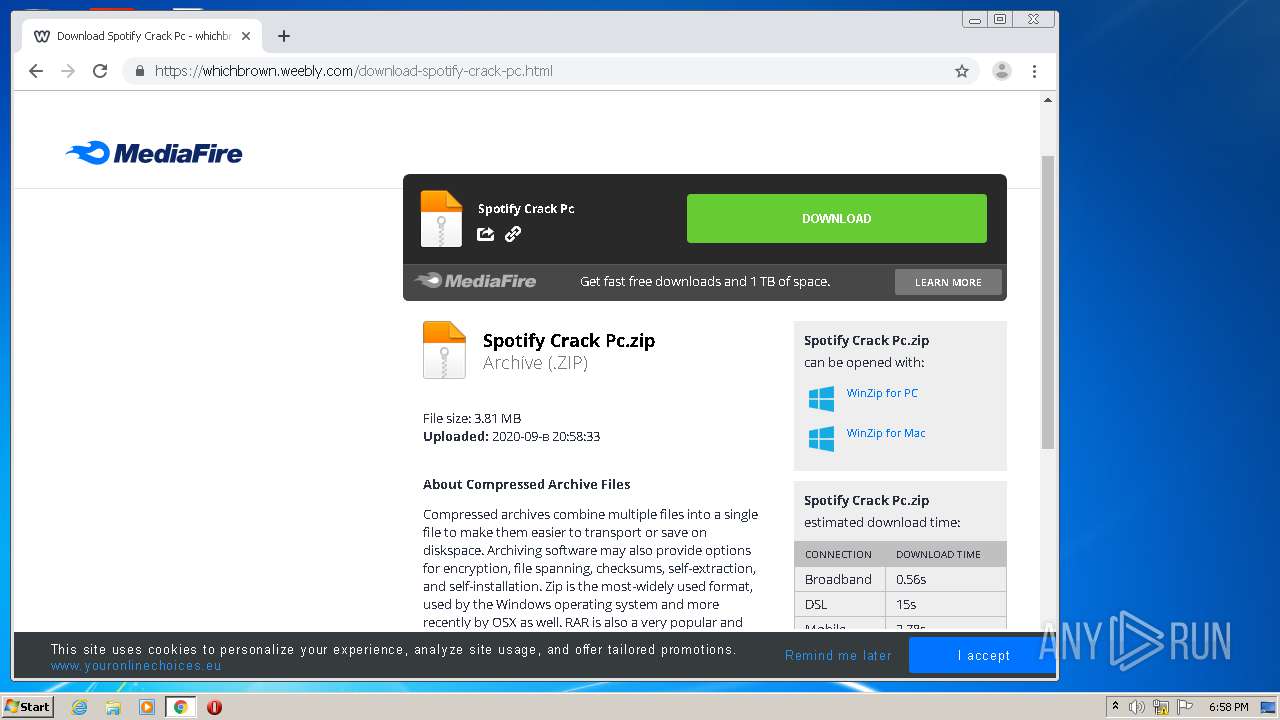Click the File size: 3.81 MB text
The image size is (1280, 720).
pyautogui.click(x=472, y=418)
